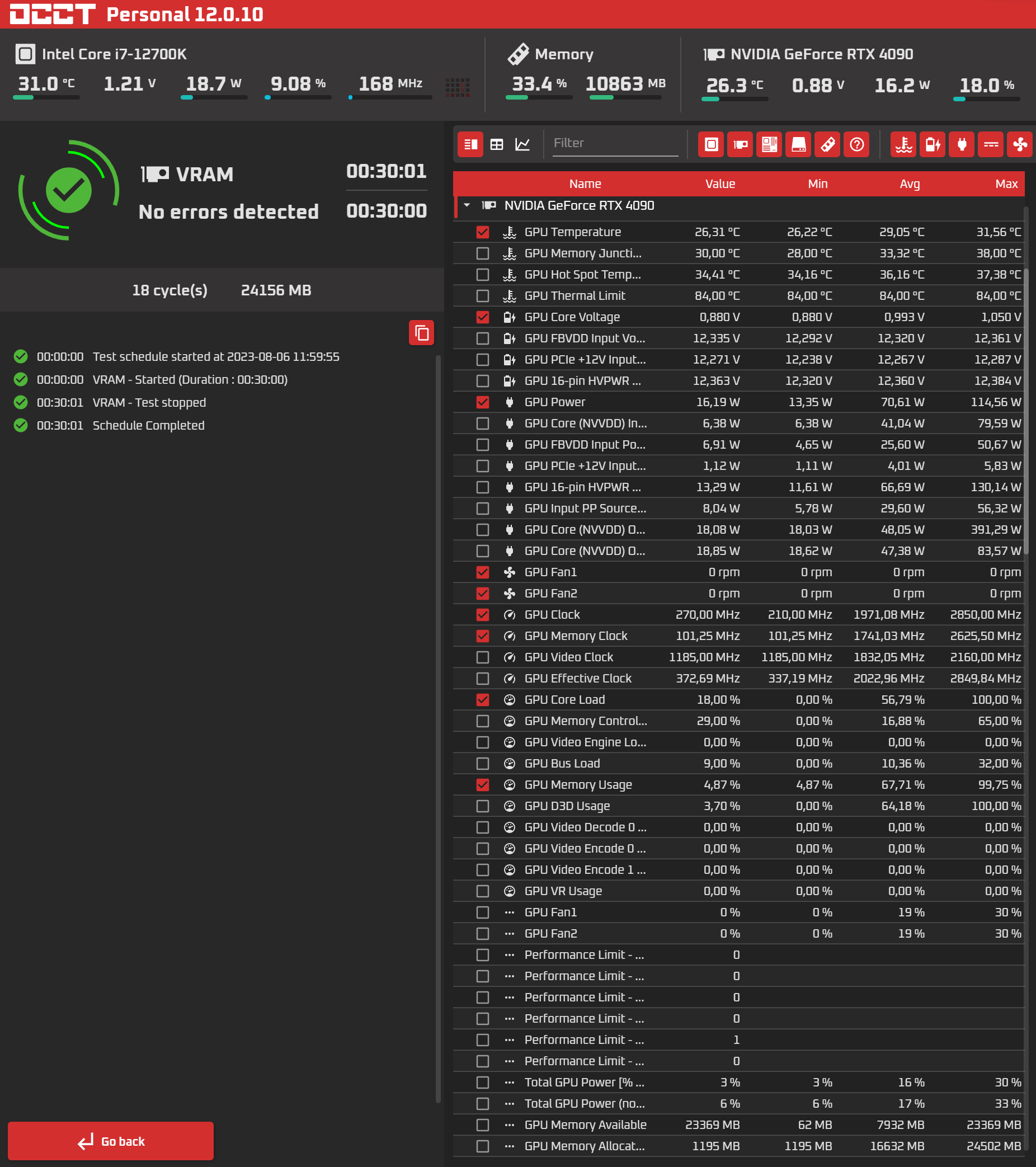Switch to the table sensor view
Viewport: 1036px width, 1167px height.
pos(497,144)
